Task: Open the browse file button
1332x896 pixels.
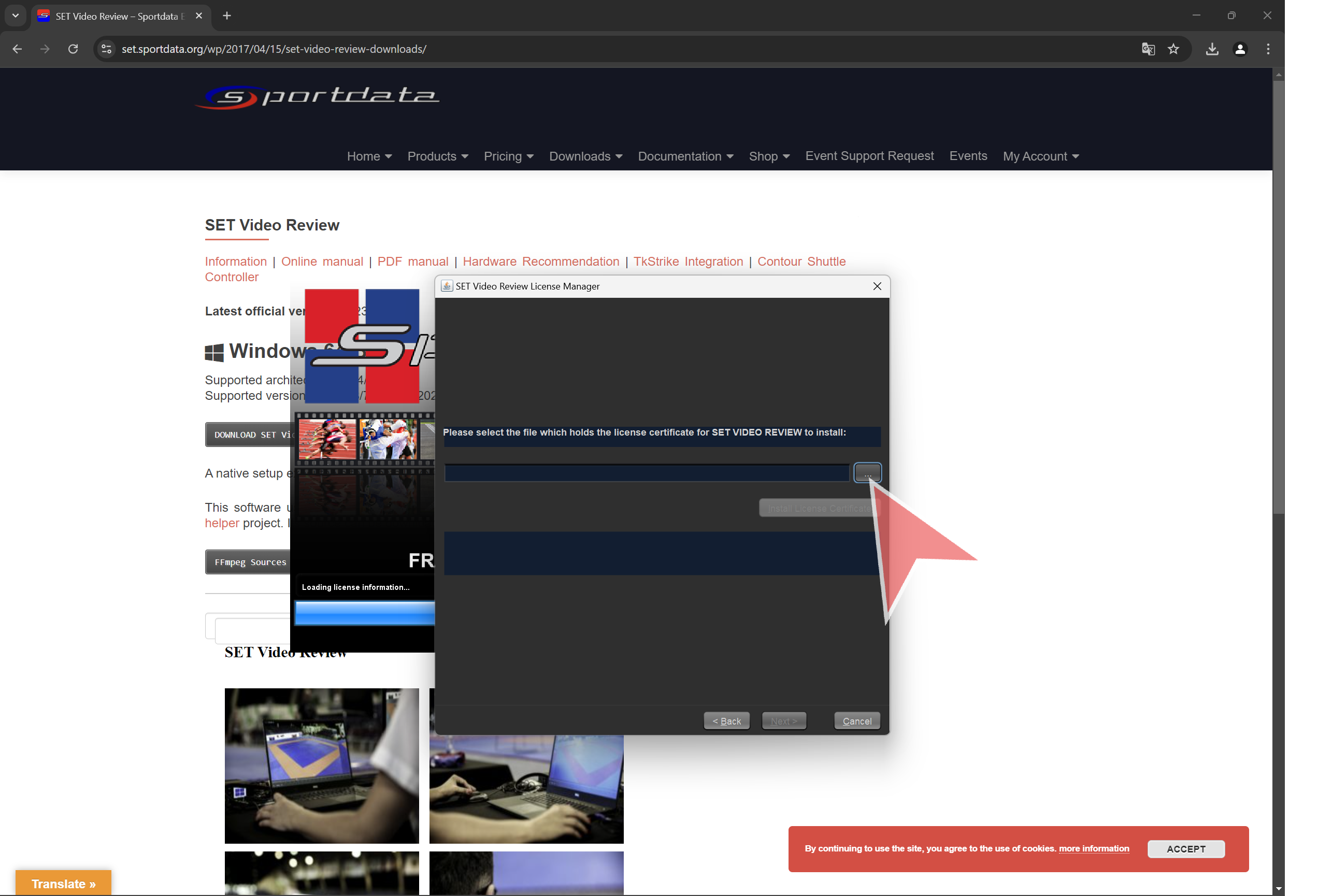Action: 867,473
